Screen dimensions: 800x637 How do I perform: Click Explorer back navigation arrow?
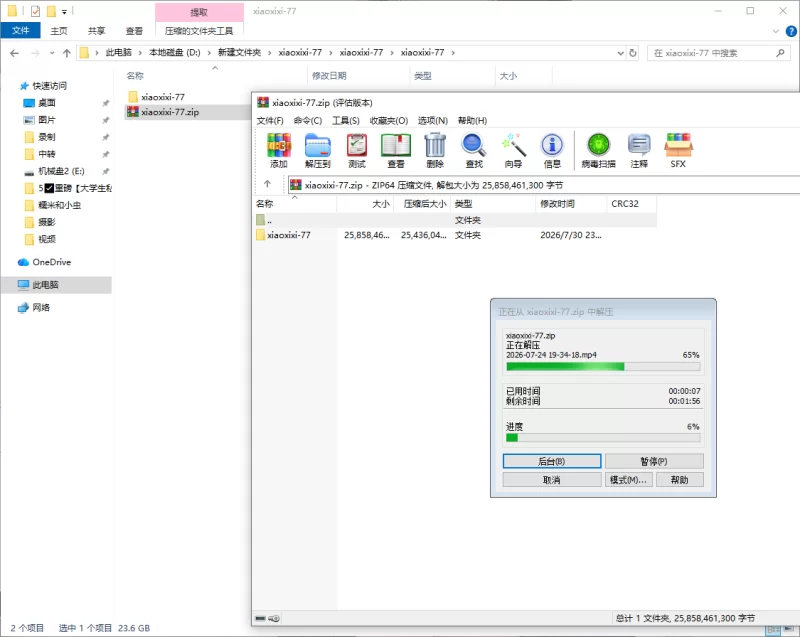14,53
